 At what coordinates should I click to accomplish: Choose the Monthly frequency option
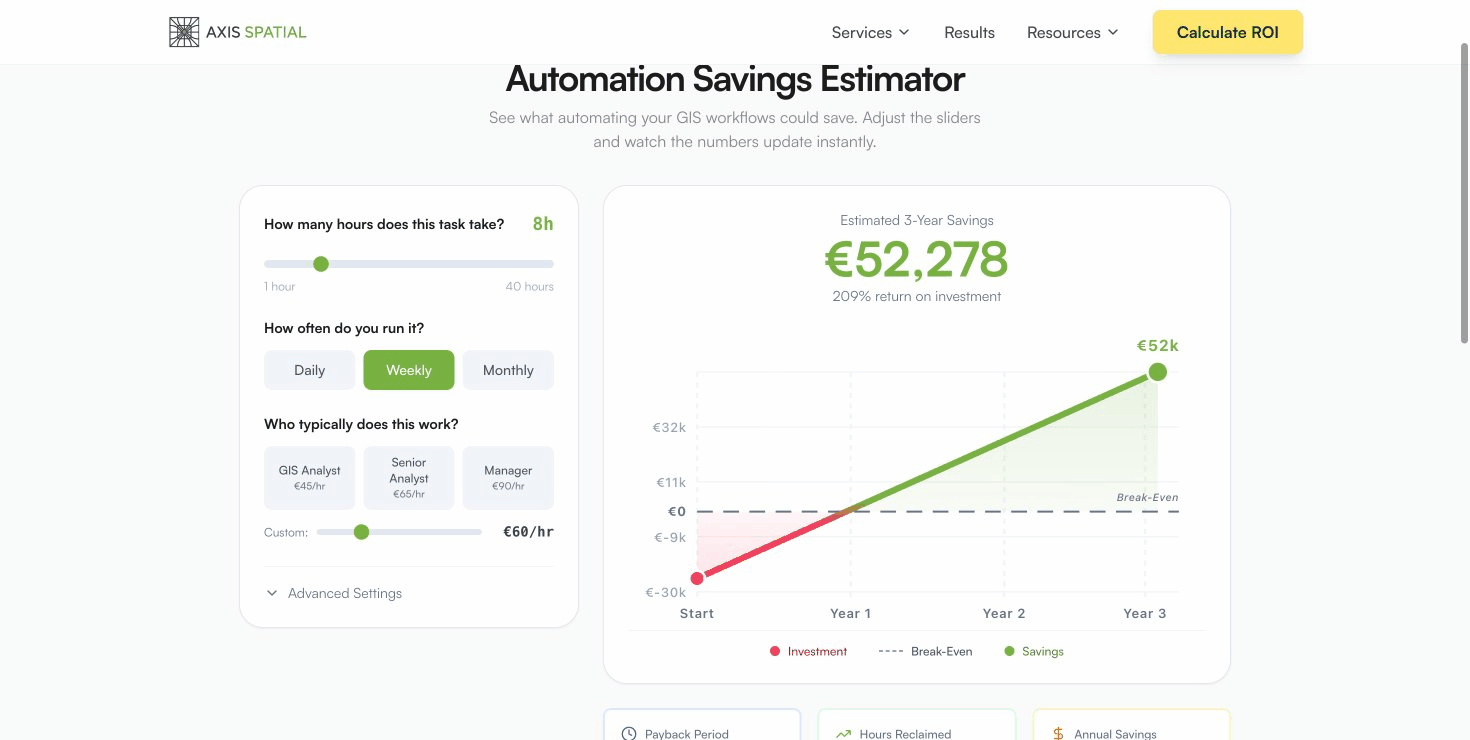click(508, 370)
